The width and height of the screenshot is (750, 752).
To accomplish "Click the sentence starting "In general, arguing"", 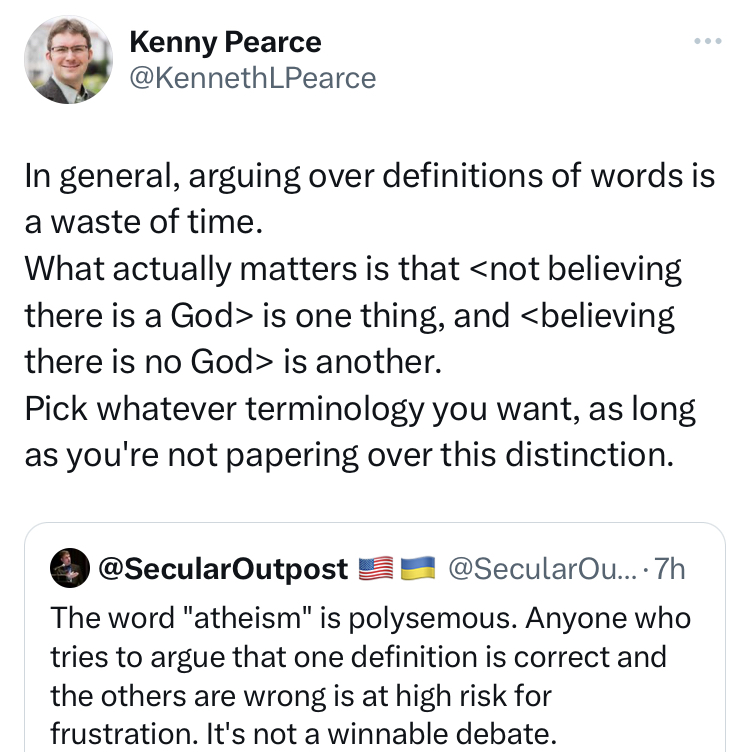I will (x=370, y=175).
